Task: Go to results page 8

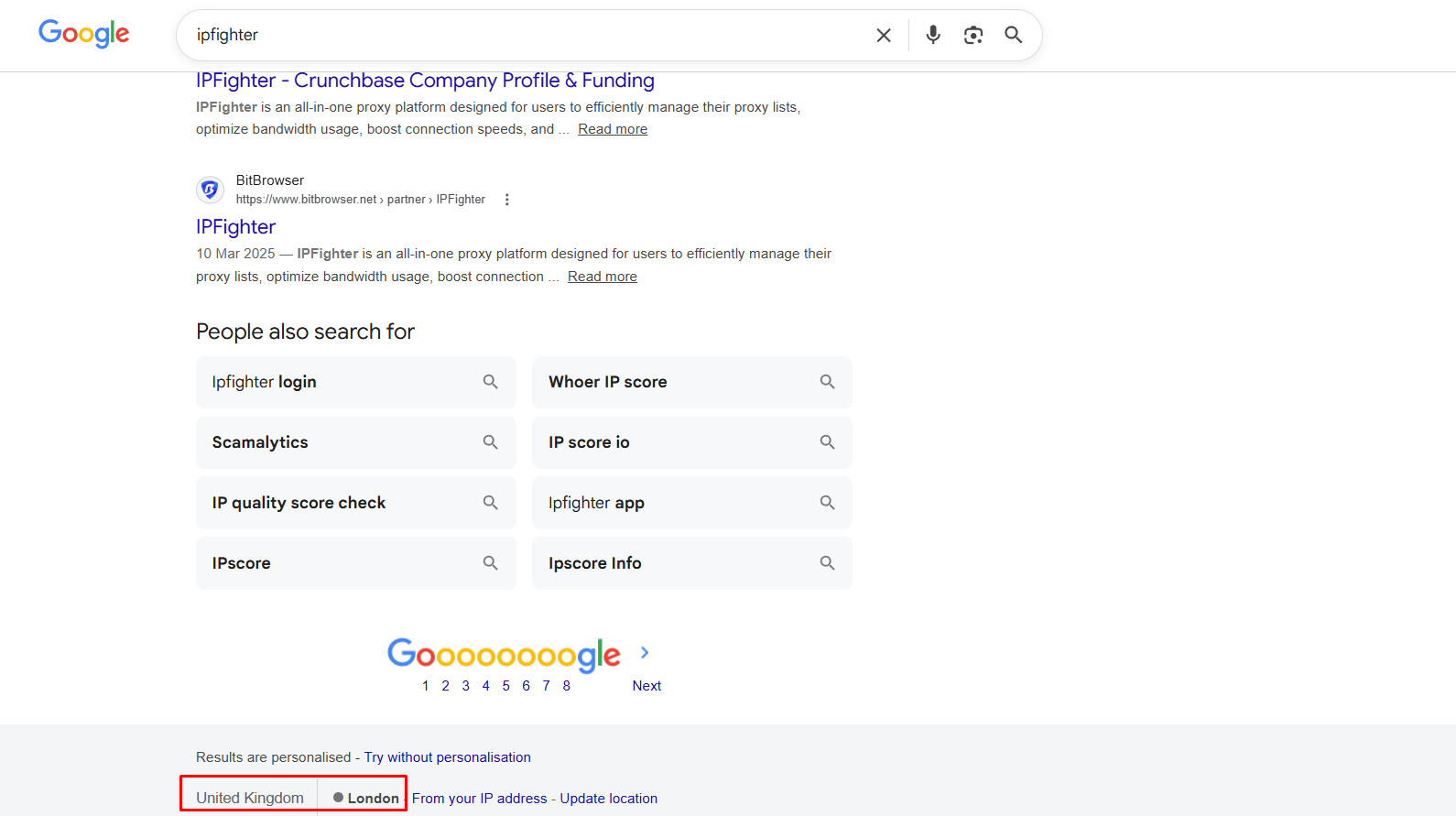Action: pos(567,686)
